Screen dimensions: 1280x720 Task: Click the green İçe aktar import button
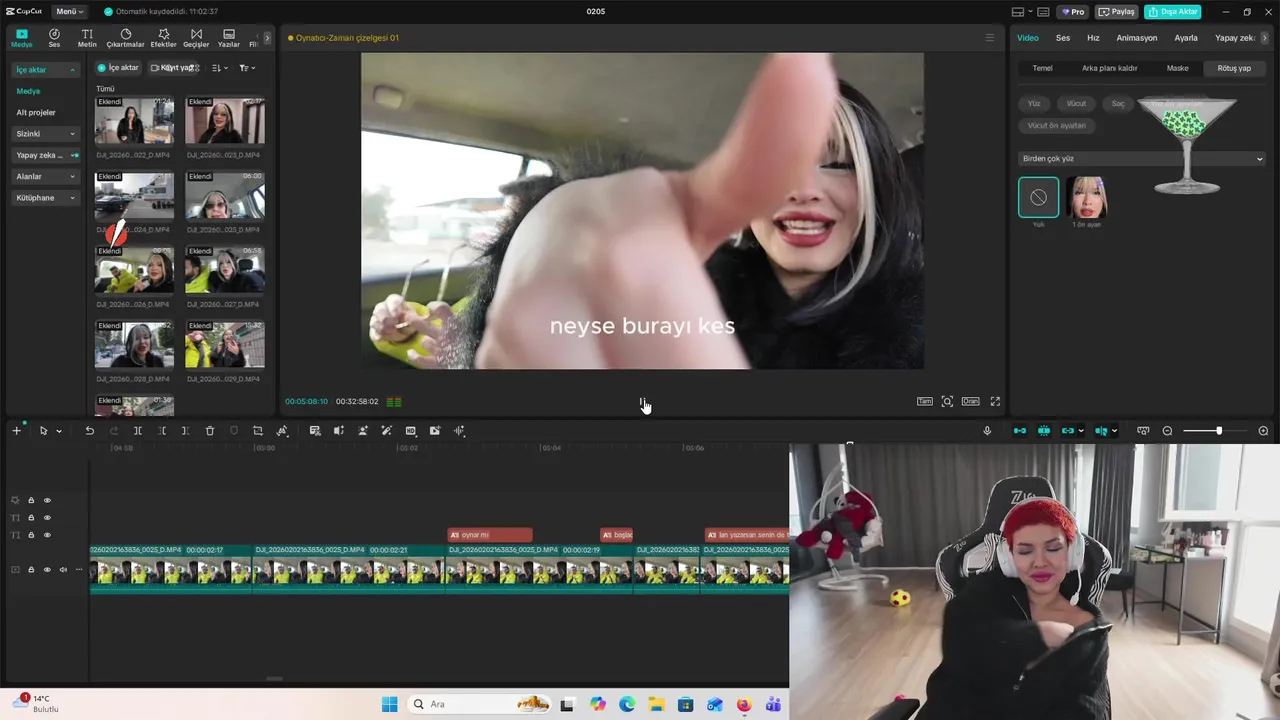[118, 68]
